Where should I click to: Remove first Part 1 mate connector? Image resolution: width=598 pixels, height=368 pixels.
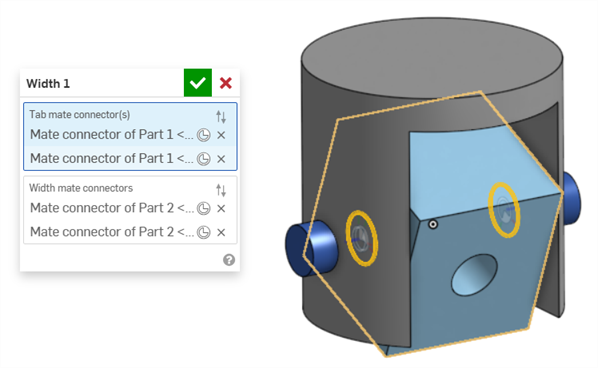(x=221, y=135)
